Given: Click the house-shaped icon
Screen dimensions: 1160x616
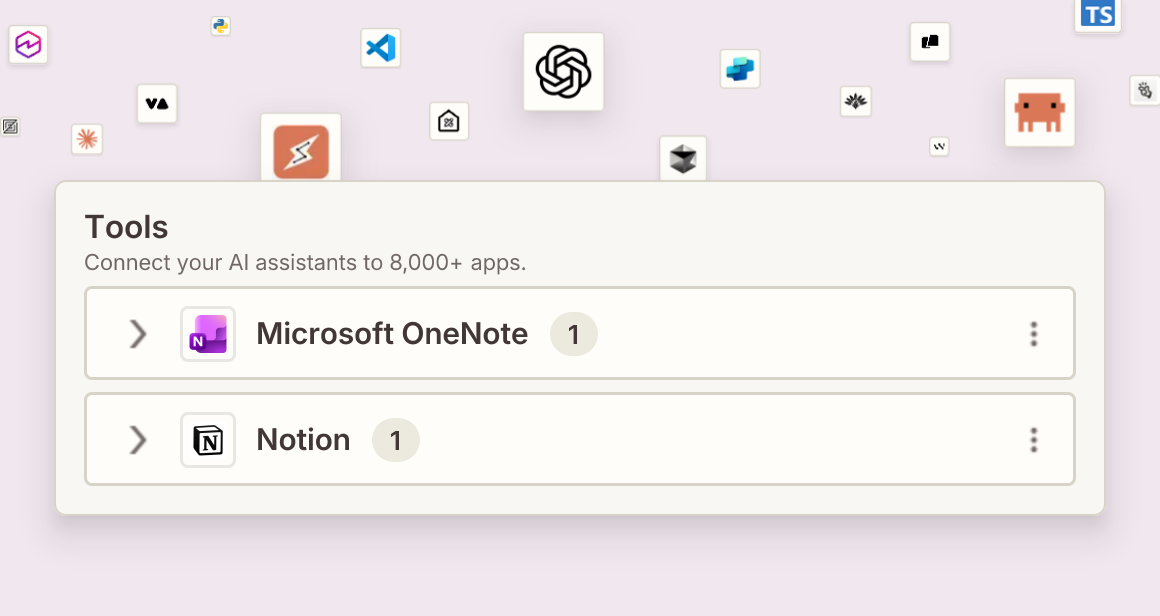Looking at the screenshot, I should click(449, 121).
